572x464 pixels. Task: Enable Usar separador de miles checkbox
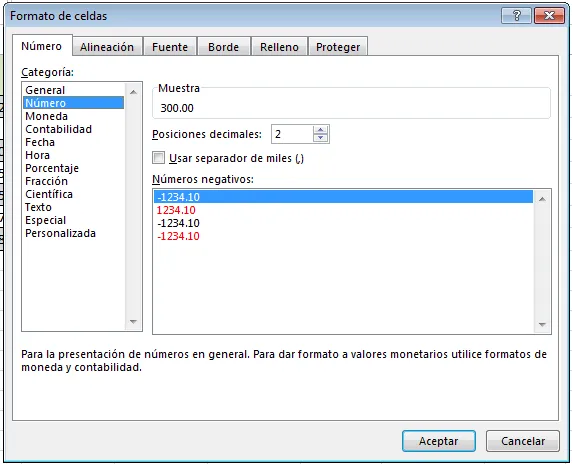158,158
